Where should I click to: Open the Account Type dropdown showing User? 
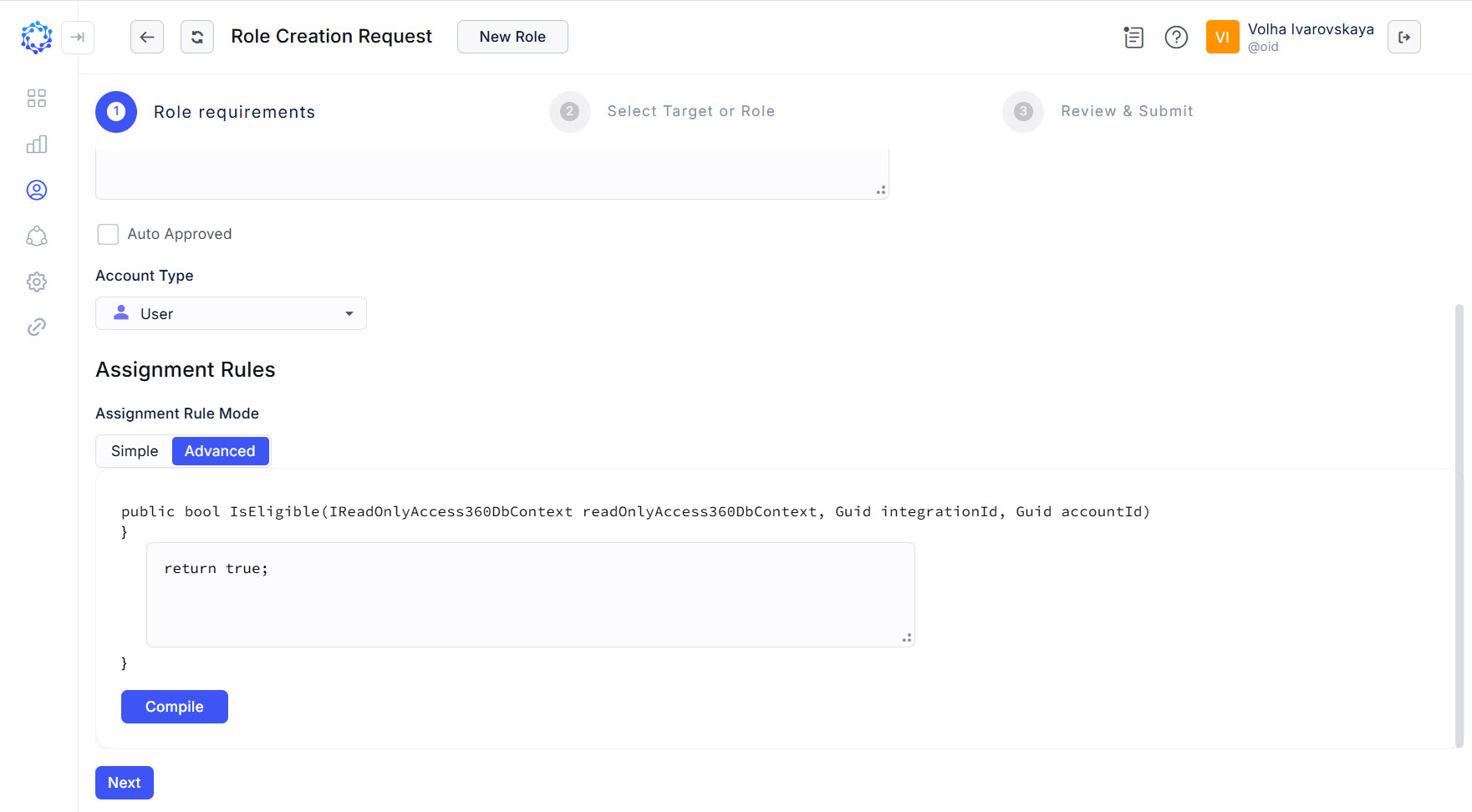(x=231, y=313)
